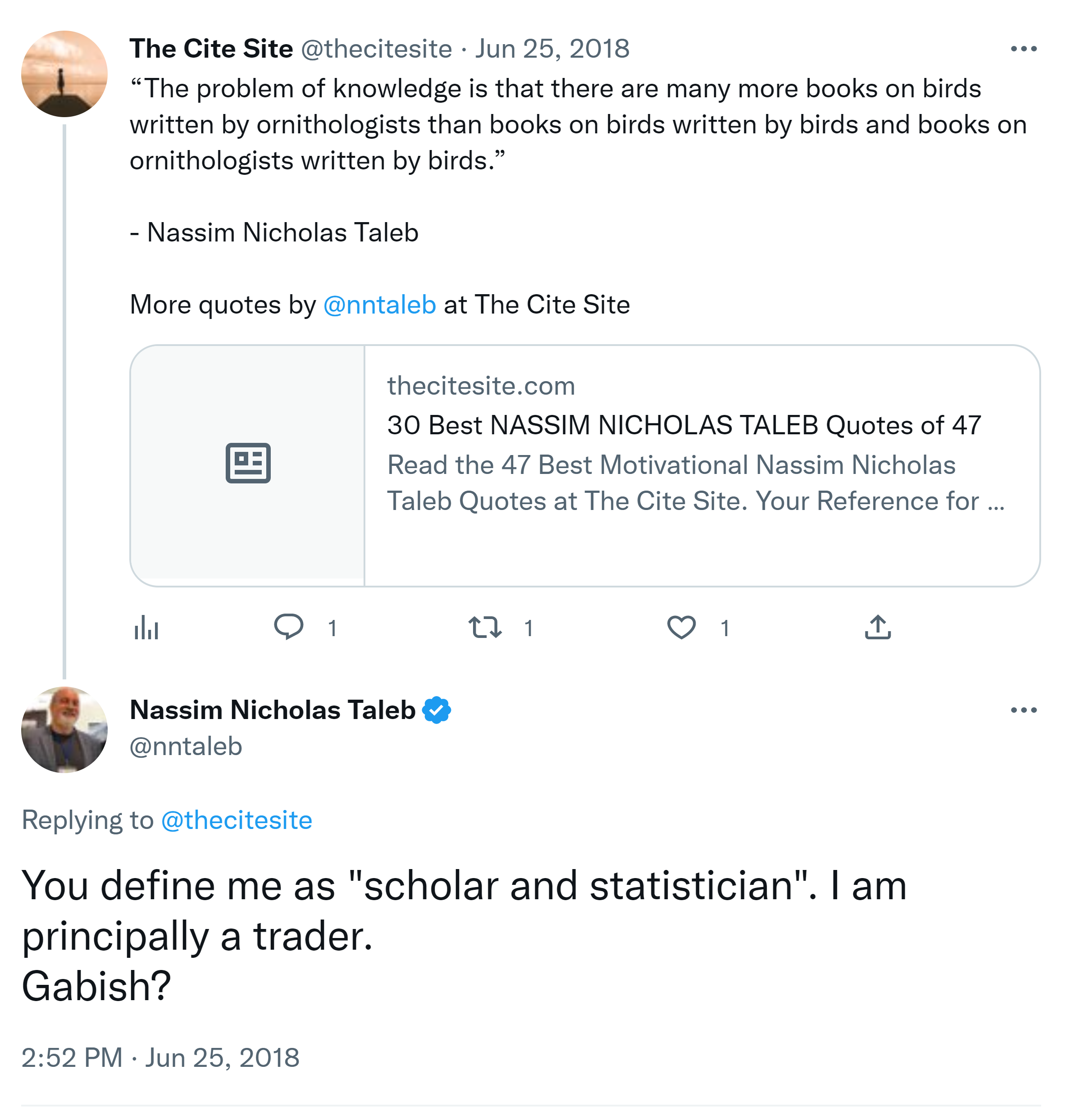Open the thecitesite.com link card title

(684, 425)
